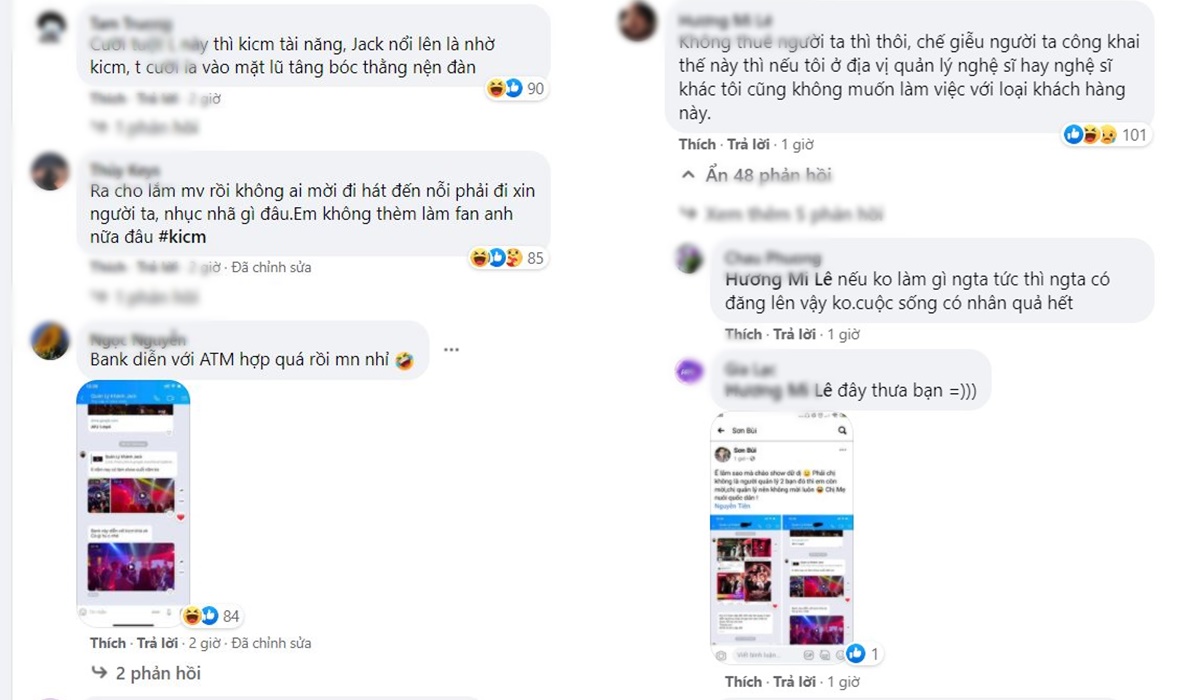Open Đã chỉnh sửa edit history under #kicm comment
Screen dimensions: 1200x700
coord(271,267)
